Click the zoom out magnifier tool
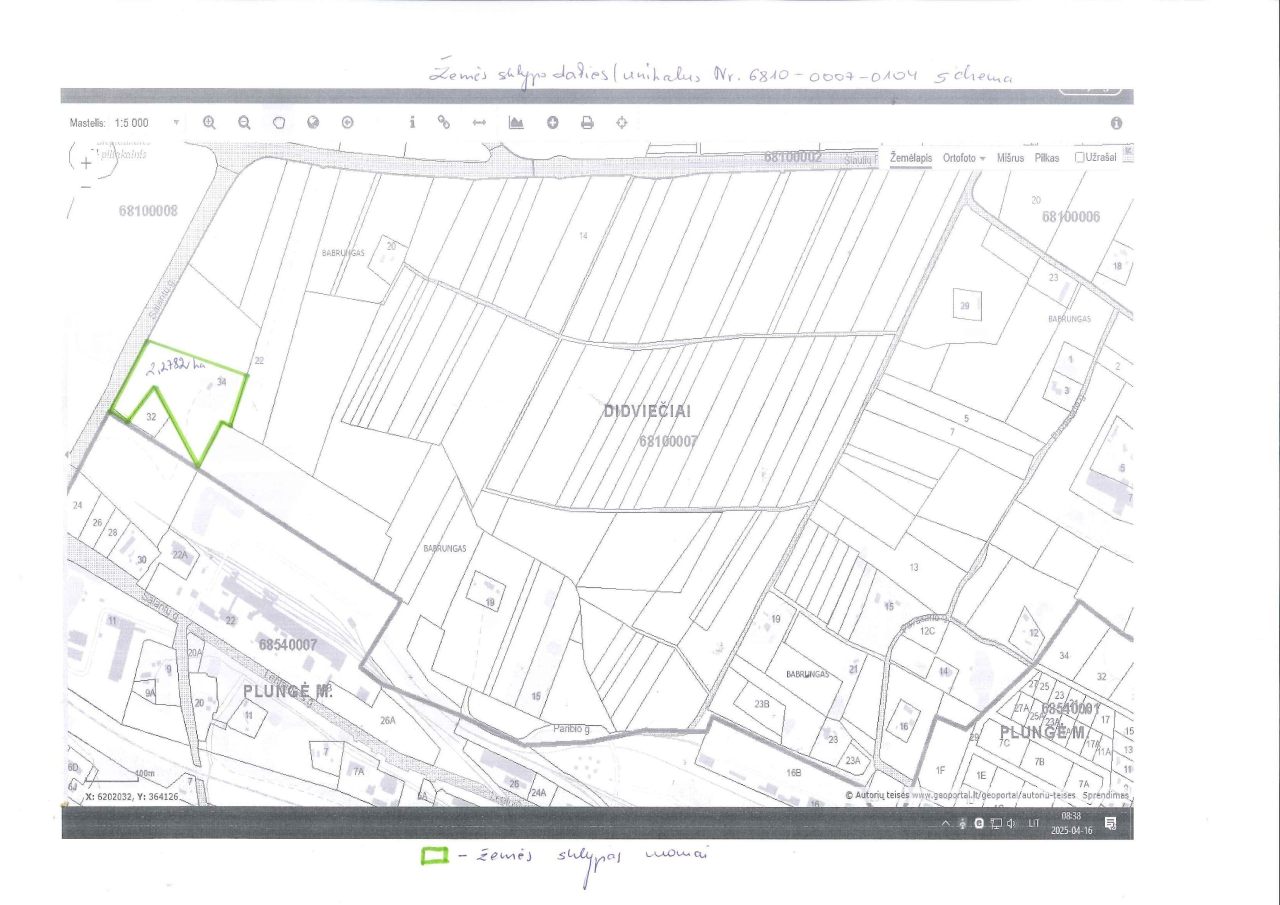The image size is (1280, 905). 244,122
